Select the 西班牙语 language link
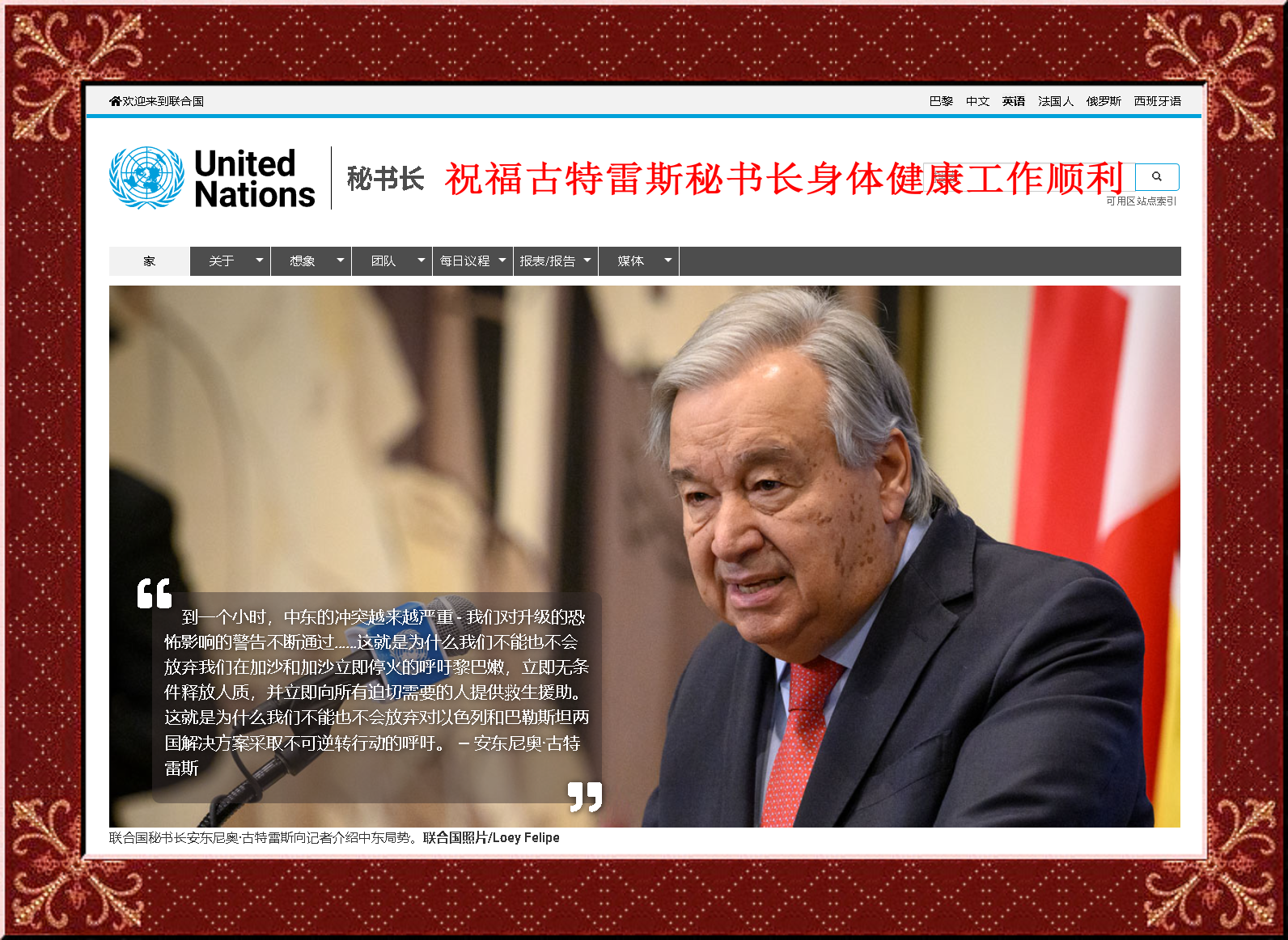This screenshot has width=1288, height=940. click(1157, 101)
